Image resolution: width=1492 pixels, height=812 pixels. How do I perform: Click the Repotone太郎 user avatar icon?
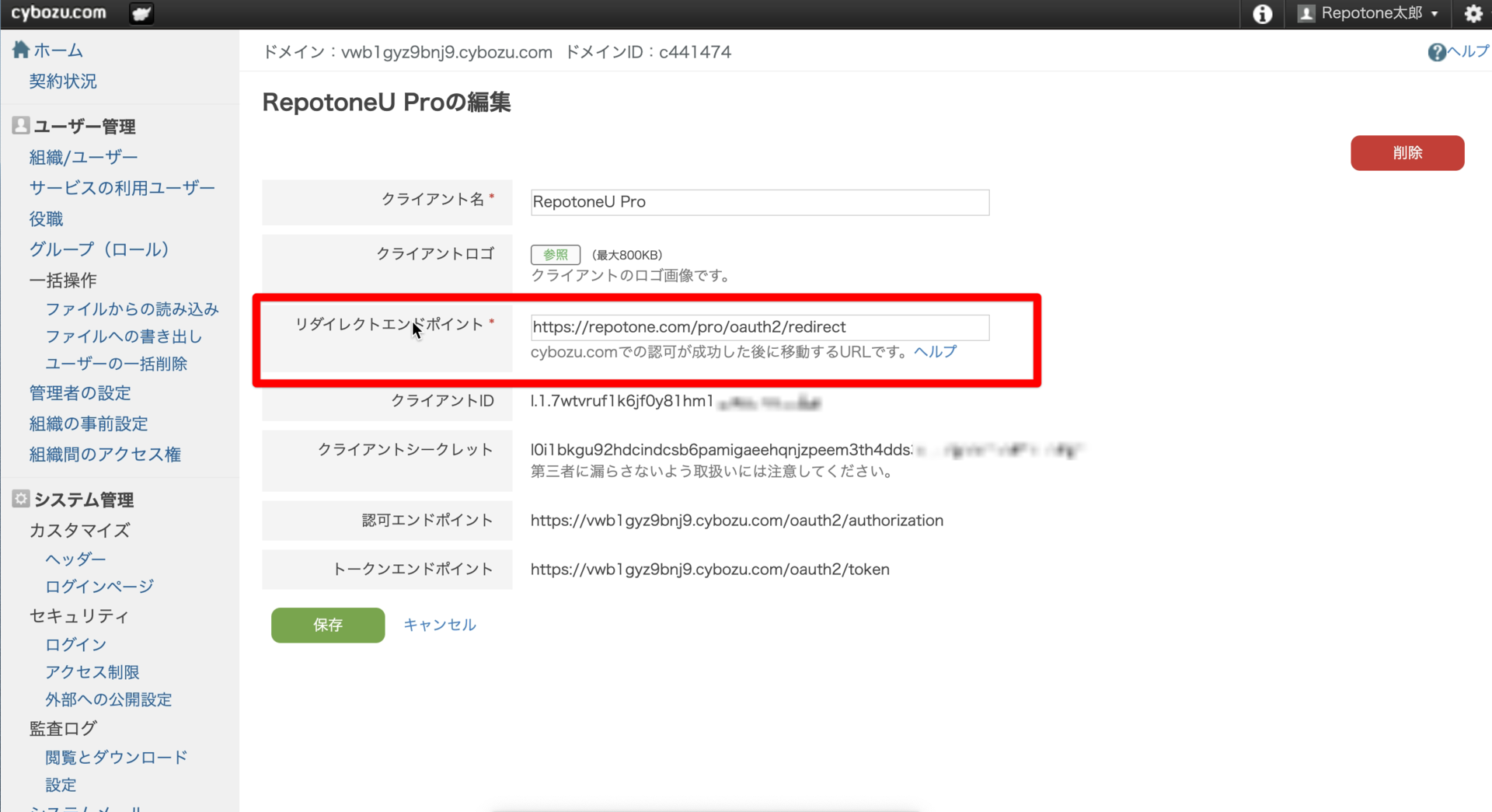coord(1306,13)
